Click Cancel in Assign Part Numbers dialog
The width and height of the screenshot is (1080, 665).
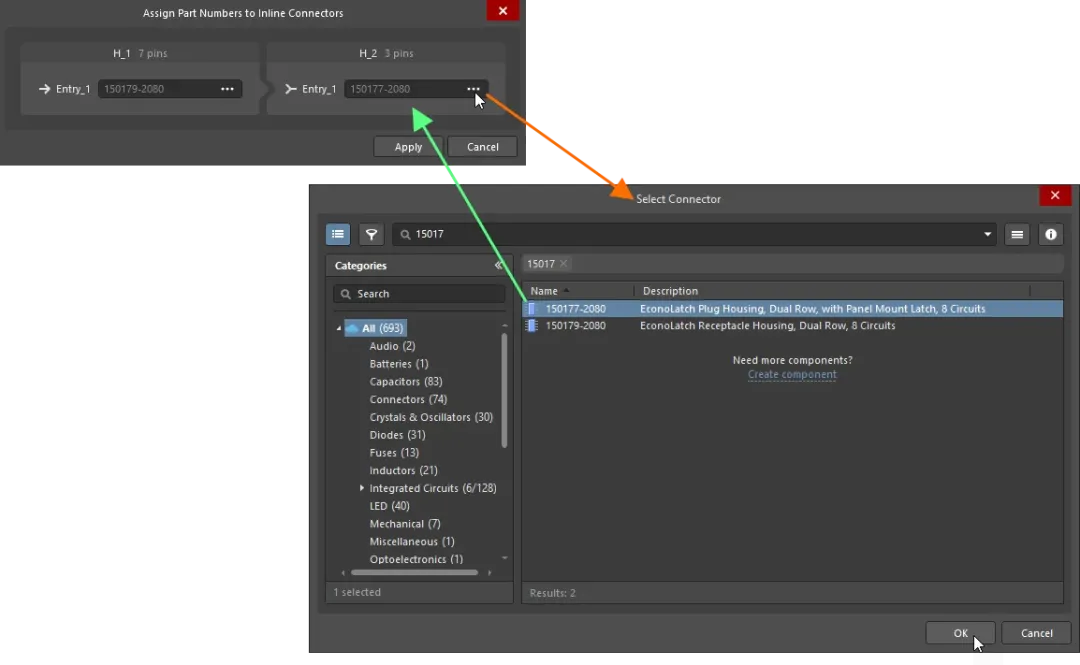click(x=482, y=147)
